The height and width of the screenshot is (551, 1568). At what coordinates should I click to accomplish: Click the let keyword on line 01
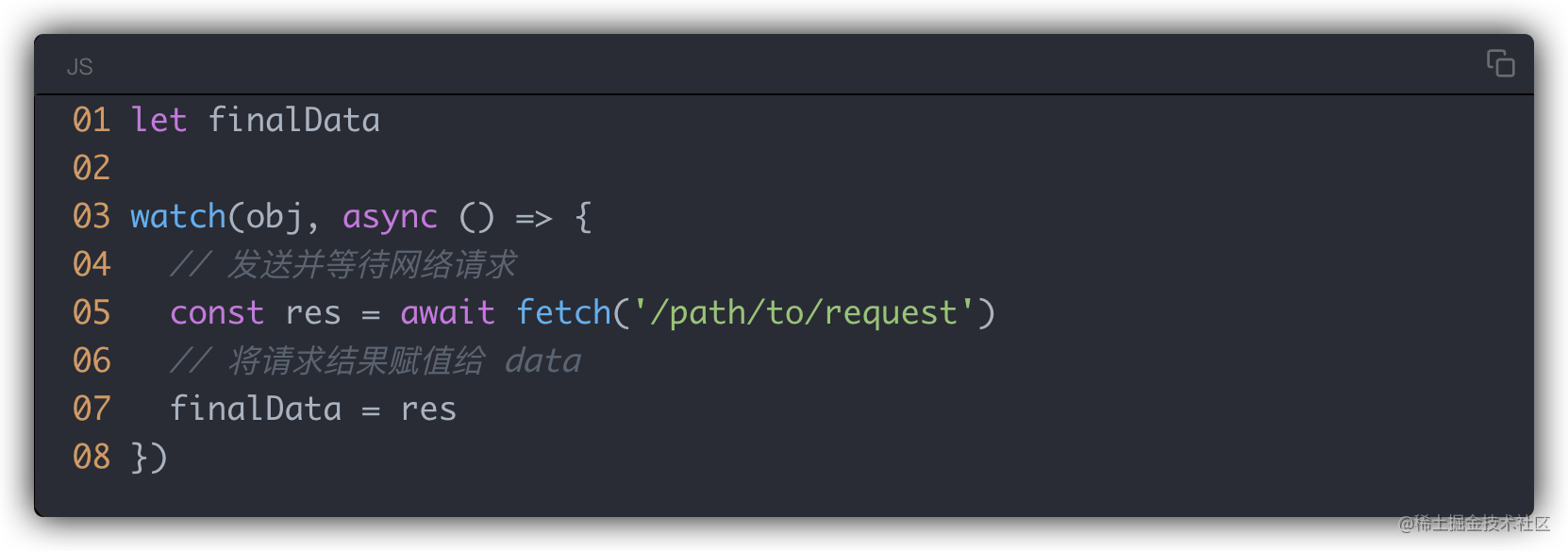[x=158, y=120]
